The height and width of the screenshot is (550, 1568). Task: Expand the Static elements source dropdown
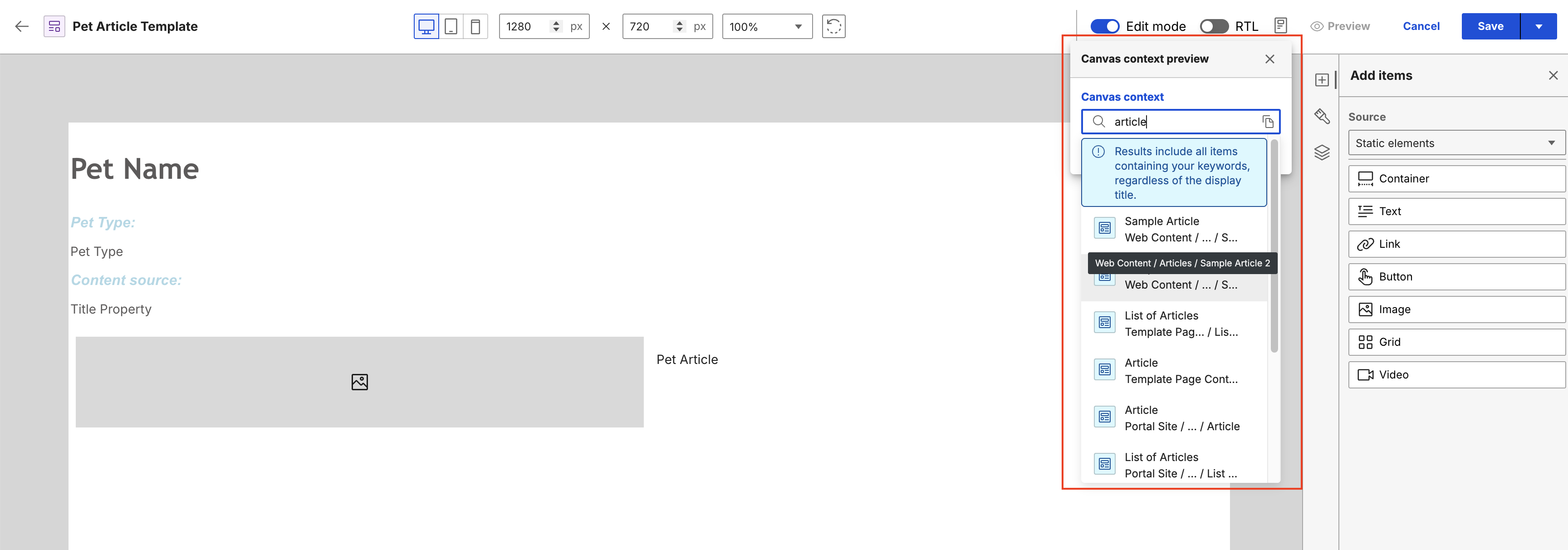coord(1456,143)
